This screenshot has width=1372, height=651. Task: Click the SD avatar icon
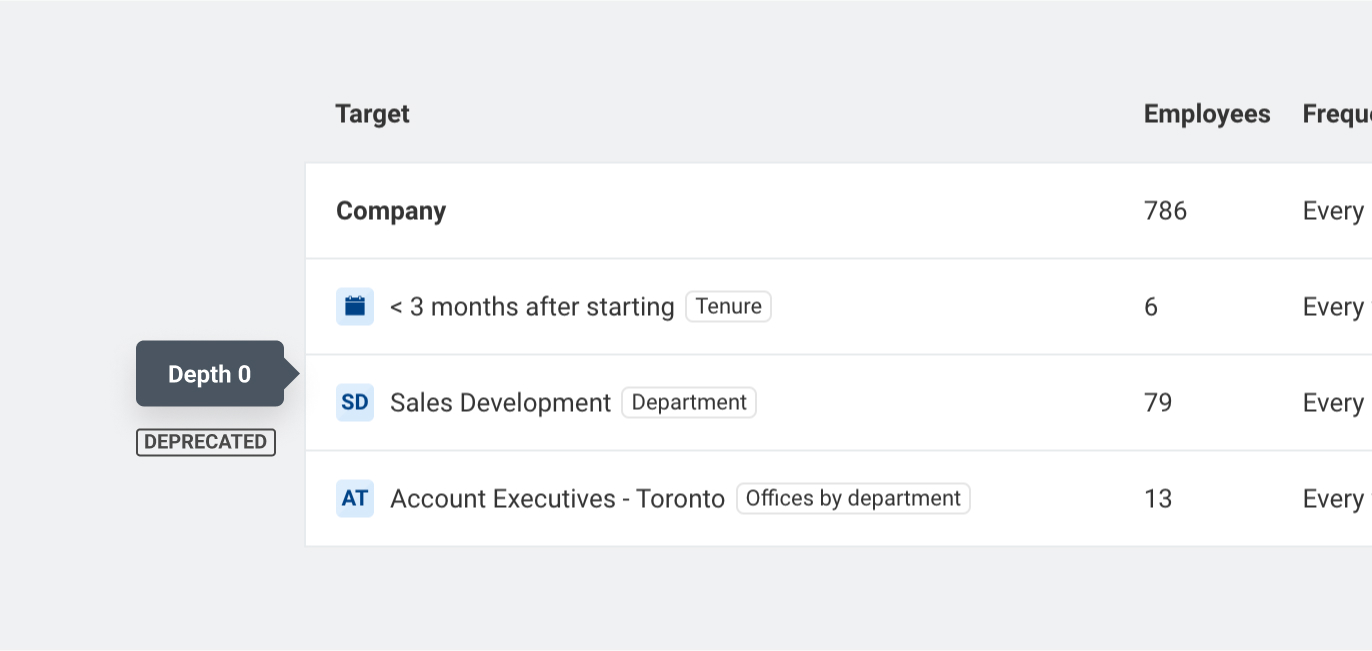(355, 402)
